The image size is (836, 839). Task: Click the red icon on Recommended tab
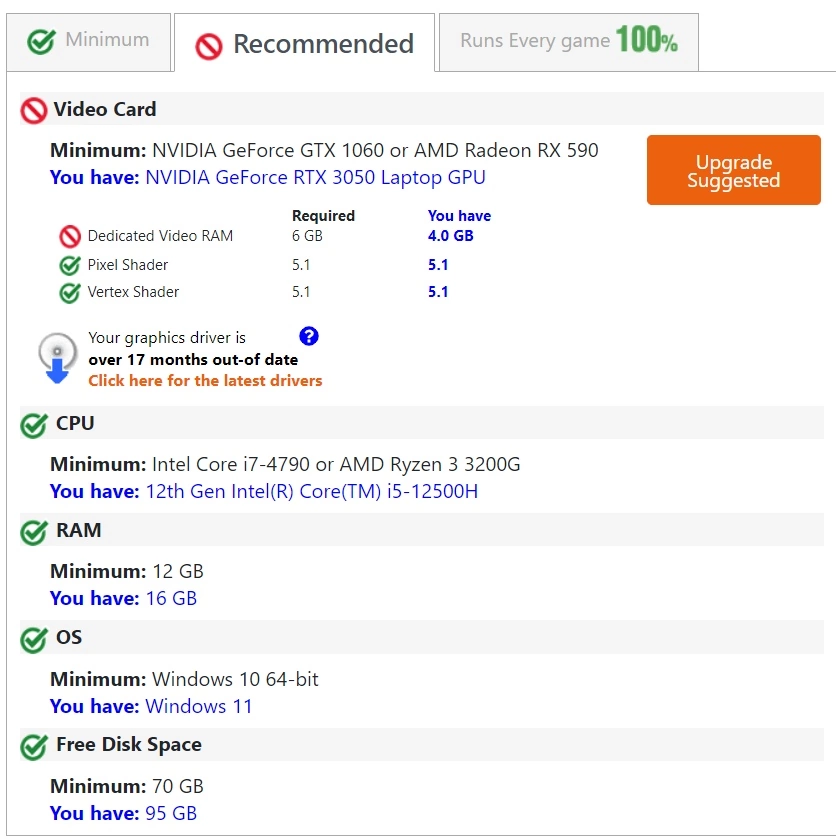point(209,47)
